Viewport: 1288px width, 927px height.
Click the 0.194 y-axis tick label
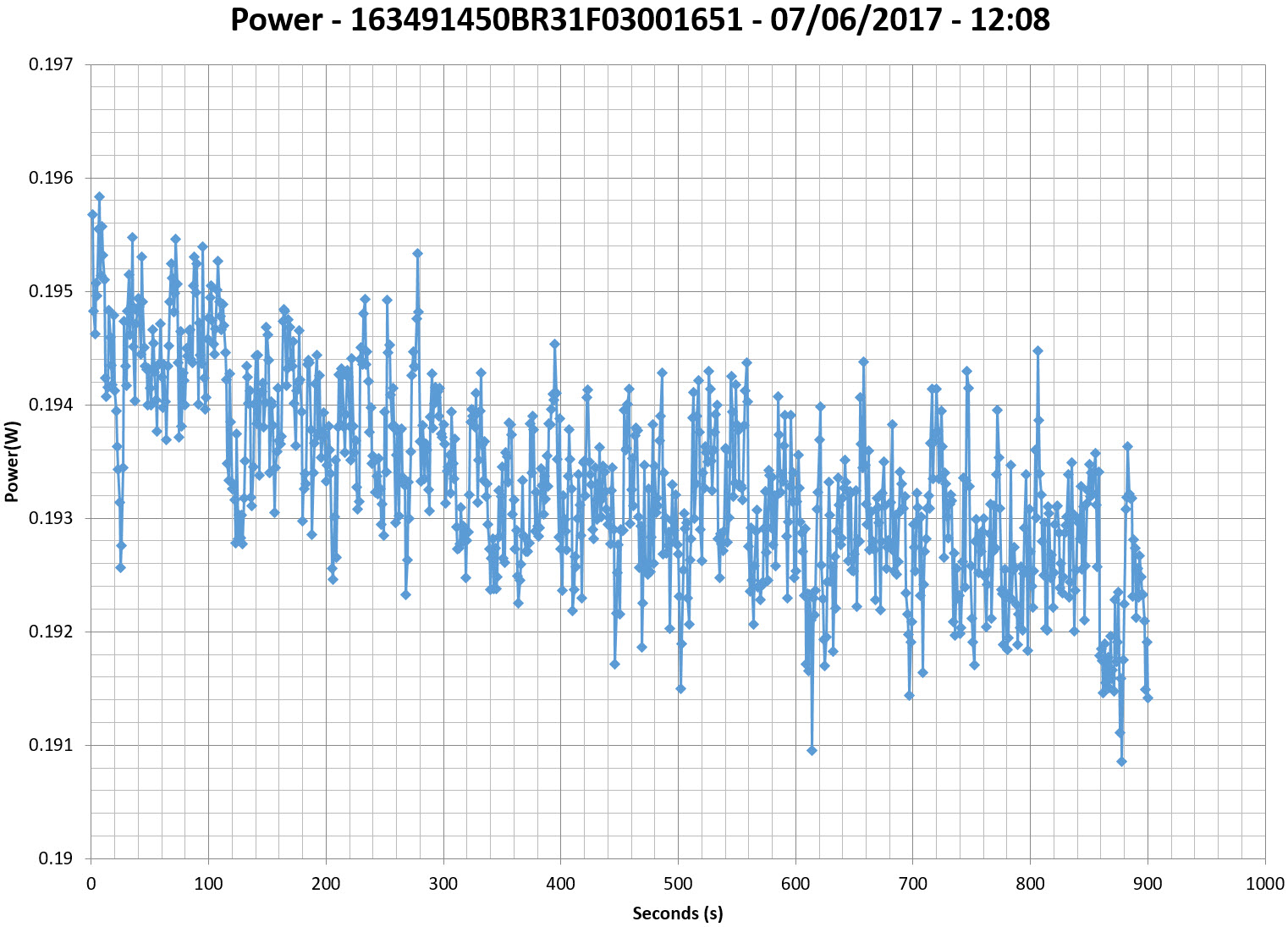coord(51,406)
